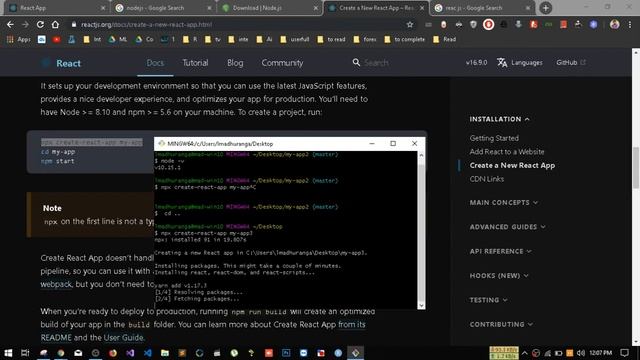The height and width of the screenshot is (360, 640).
Task: Click the React logo in site header
Action: [x=61, y=63]
